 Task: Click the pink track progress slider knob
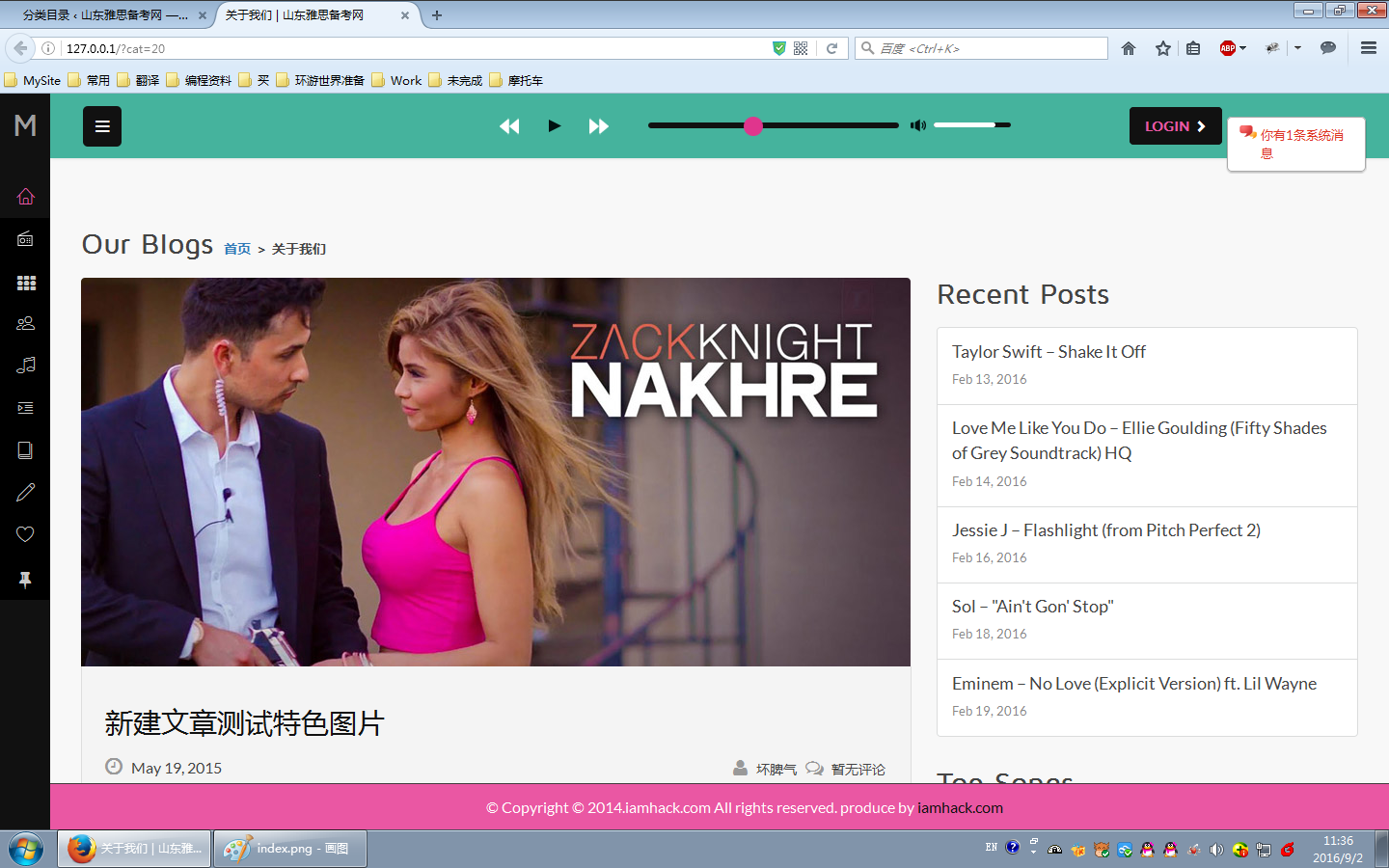click(x=753, y=125)
